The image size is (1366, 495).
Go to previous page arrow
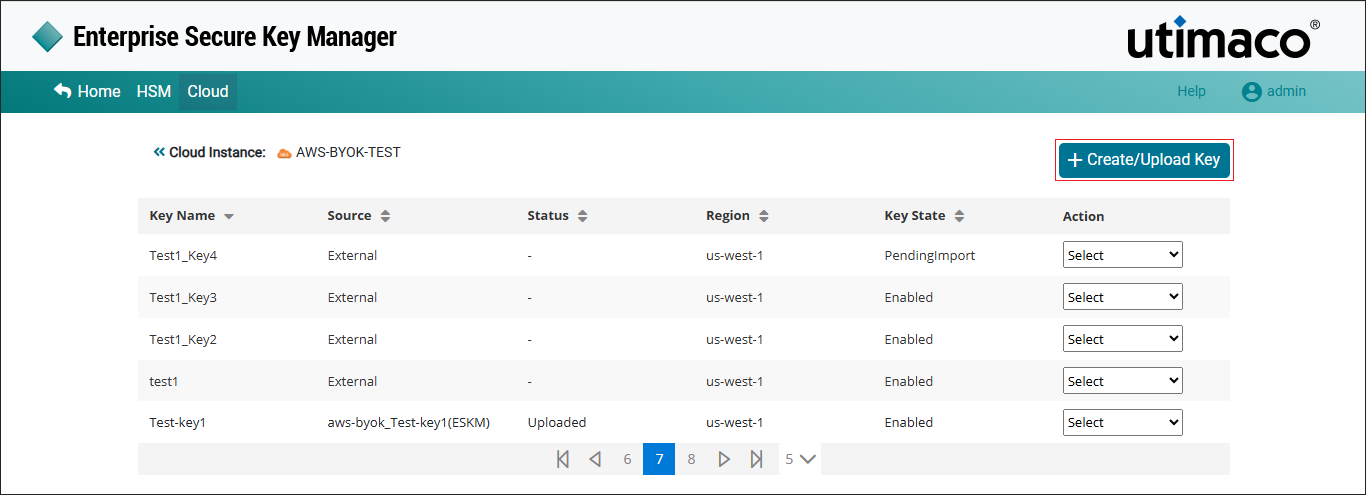pyautogui.click(x=595, y=459)
